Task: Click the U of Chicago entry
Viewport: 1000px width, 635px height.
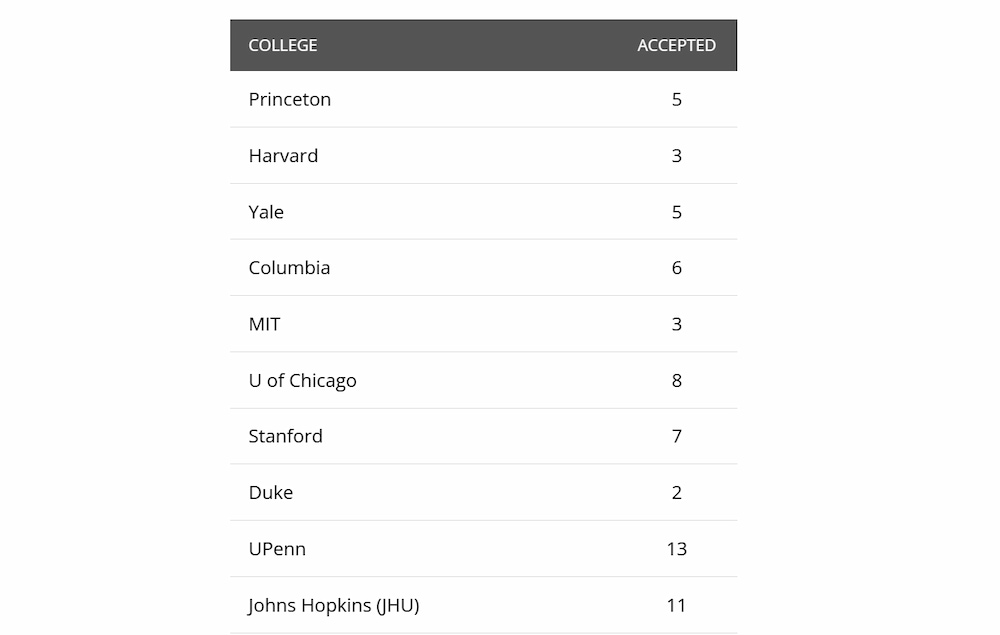Action: (302, 380)
